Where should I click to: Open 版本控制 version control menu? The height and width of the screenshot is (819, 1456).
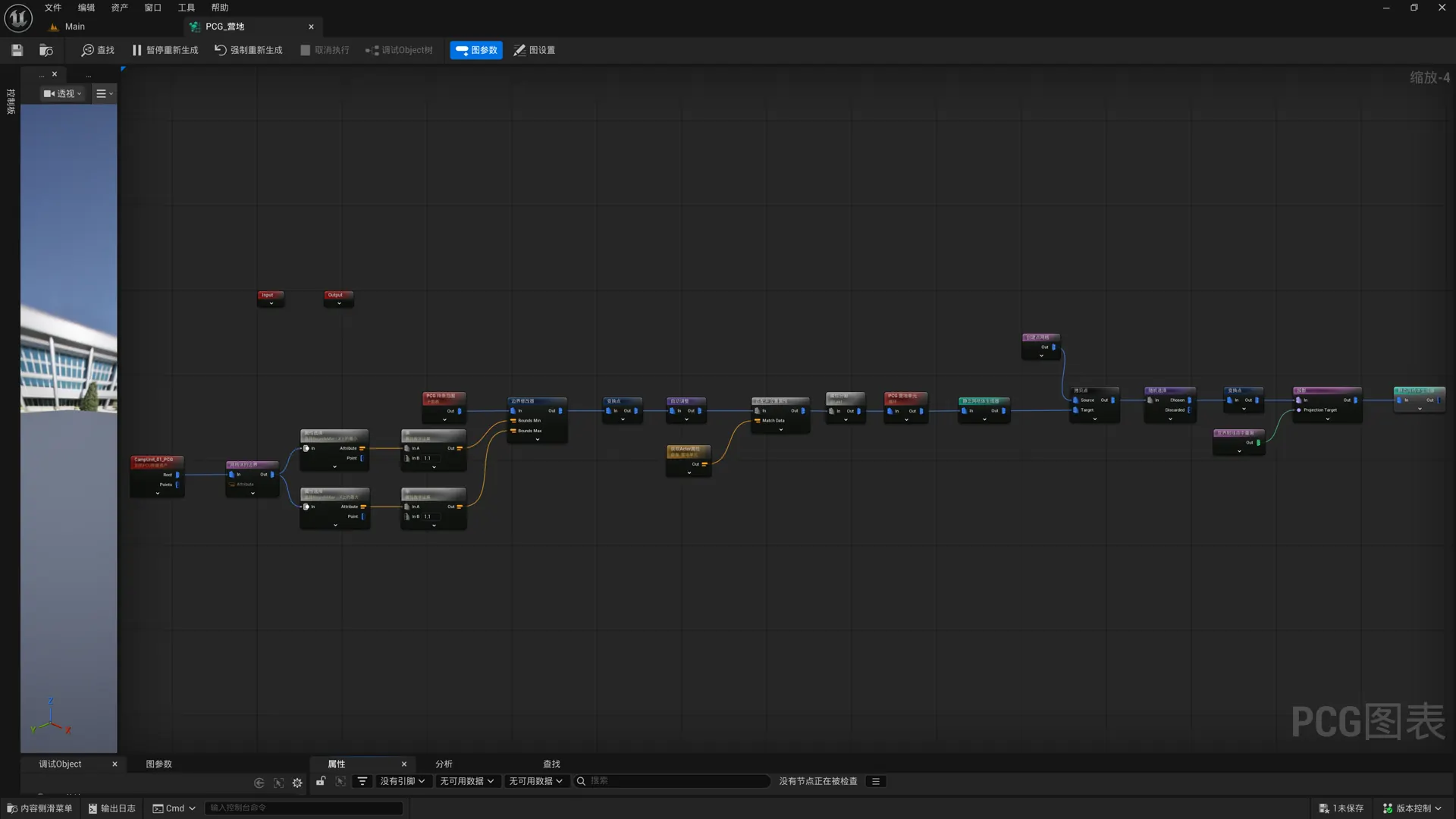tap(1412, 808)
